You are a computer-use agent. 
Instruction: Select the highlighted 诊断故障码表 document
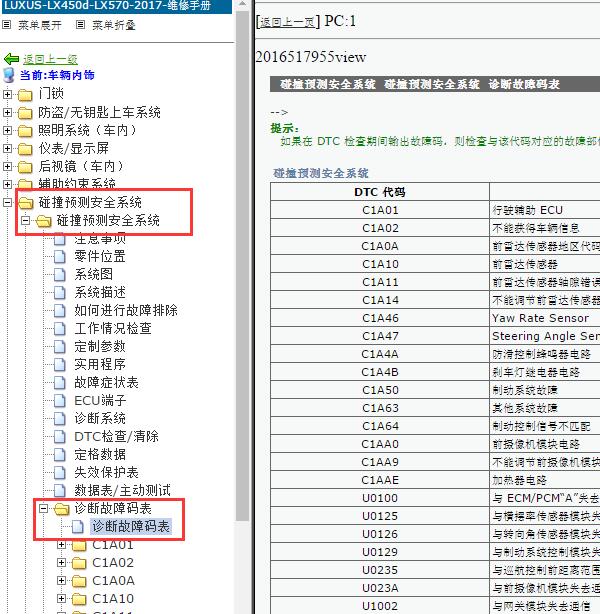[x=131, y=527]
